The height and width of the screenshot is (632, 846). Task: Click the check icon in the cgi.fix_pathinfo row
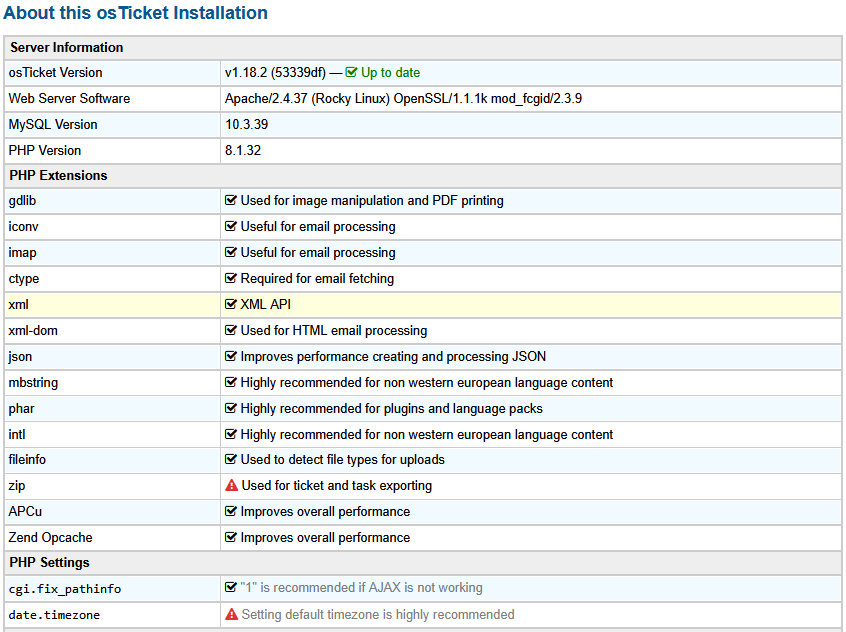[x=231, y=587]
